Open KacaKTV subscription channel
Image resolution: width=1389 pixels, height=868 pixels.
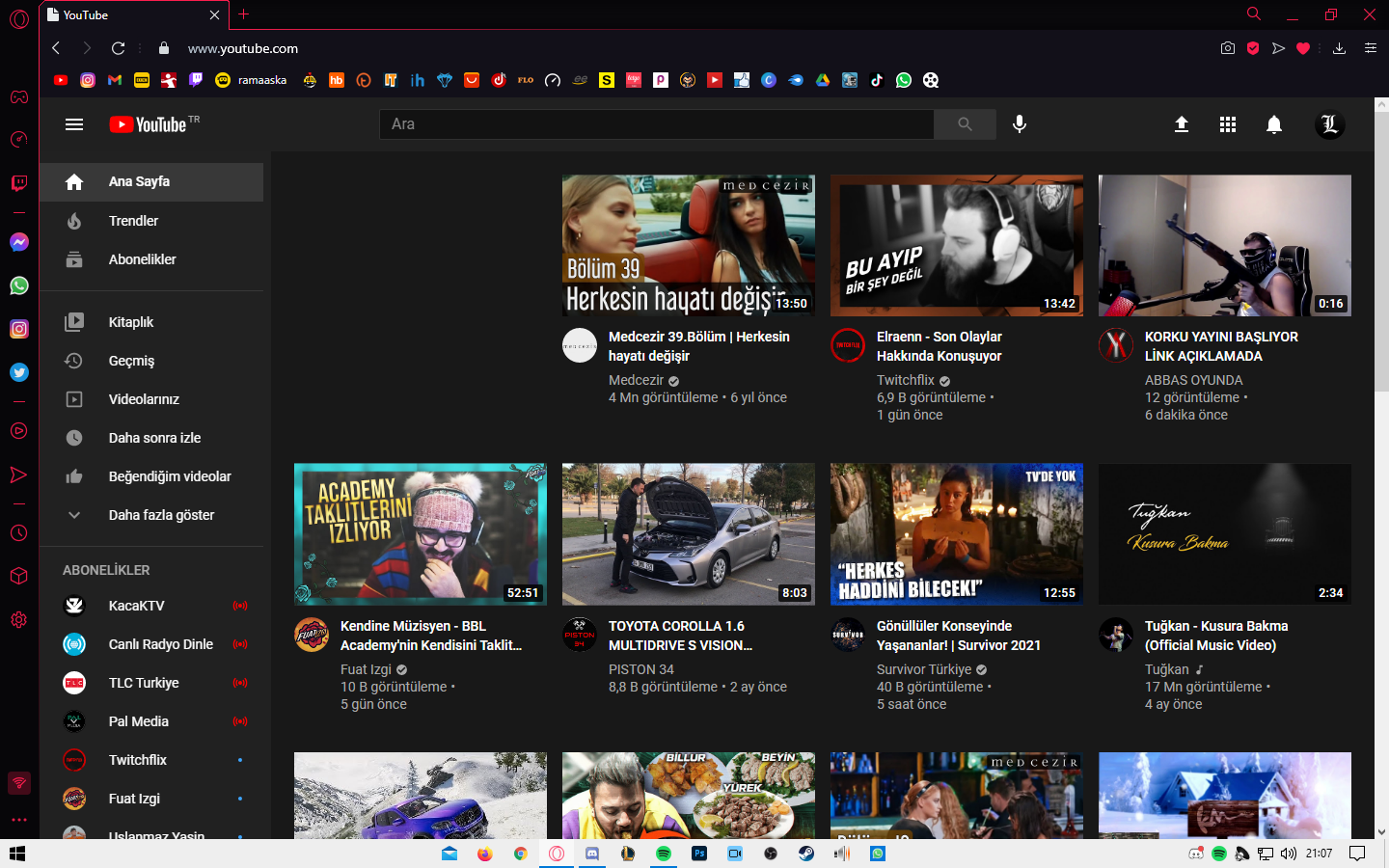pyautogui.click(x=151, y=606)
